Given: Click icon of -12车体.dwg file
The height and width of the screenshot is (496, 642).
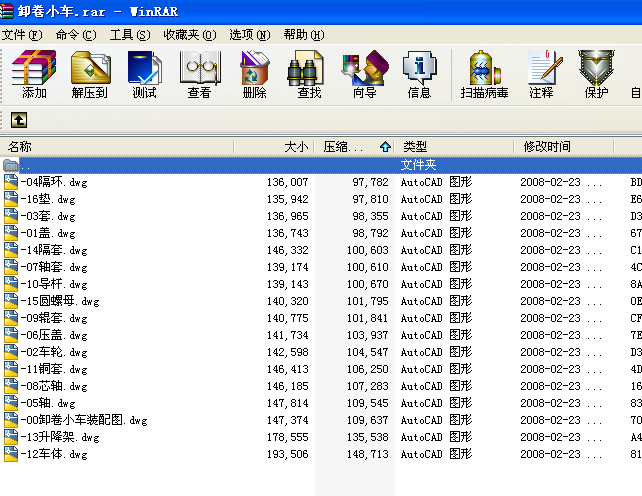Looking at the screenshot, I should 11,454.
